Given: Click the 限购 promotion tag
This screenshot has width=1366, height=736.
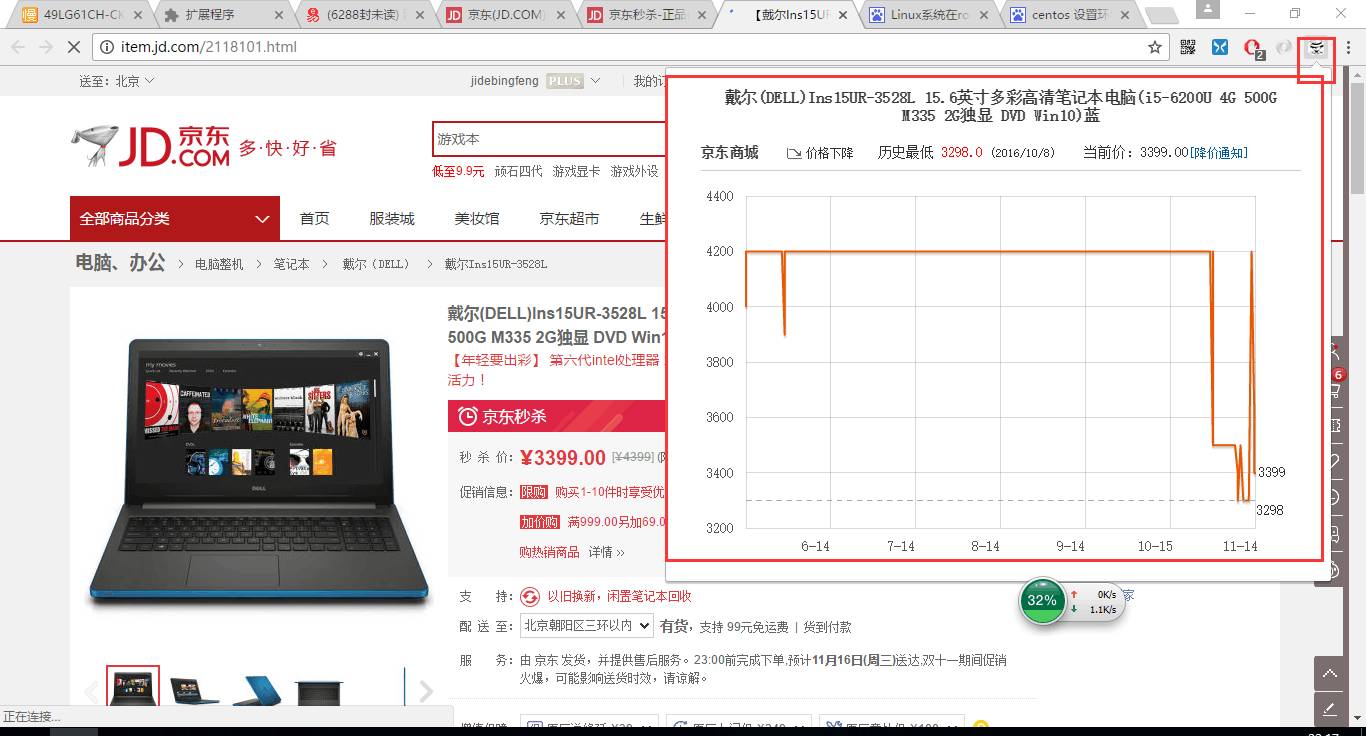Looking at the screenshot, I should coord(533,492).
